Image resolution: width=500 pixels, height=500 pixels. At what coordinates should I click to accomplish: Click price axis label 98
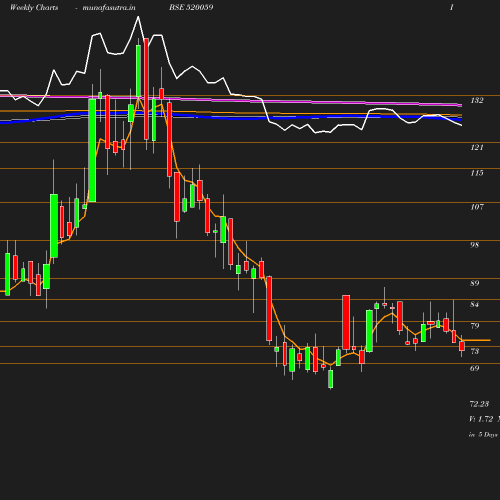point(475,245)
